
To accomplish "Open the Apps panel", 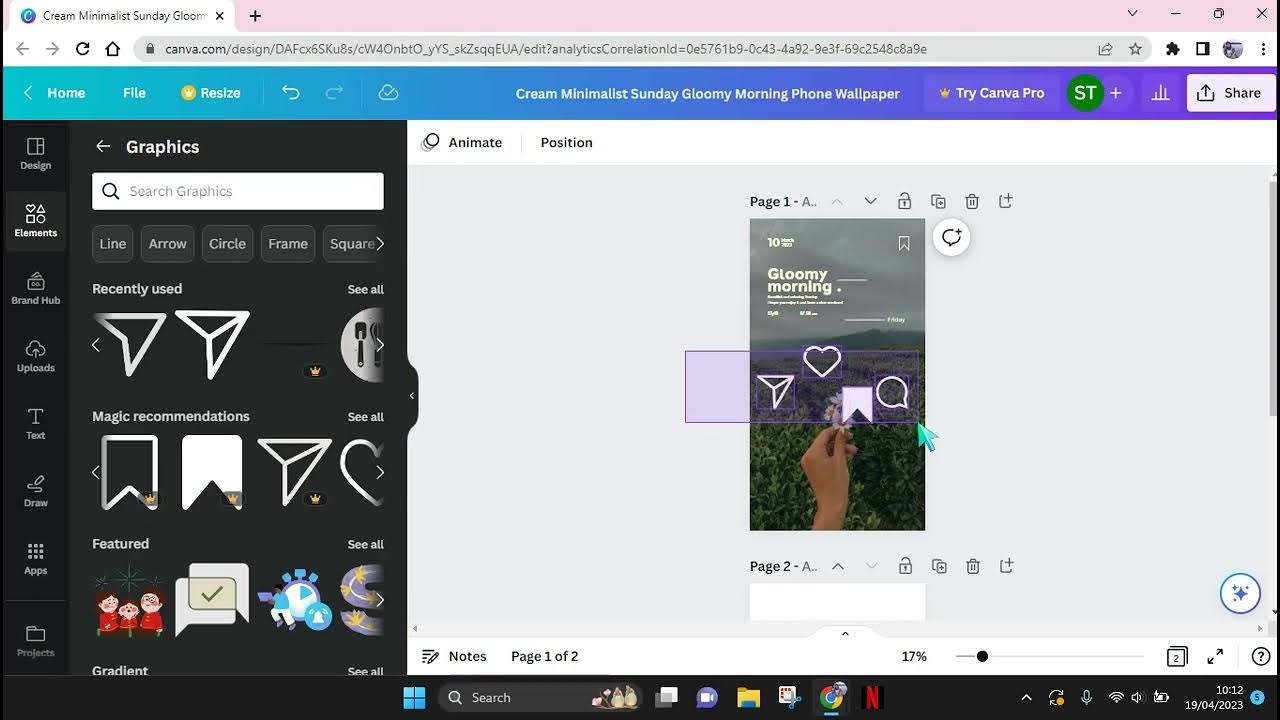I will [x=35, y=559].
